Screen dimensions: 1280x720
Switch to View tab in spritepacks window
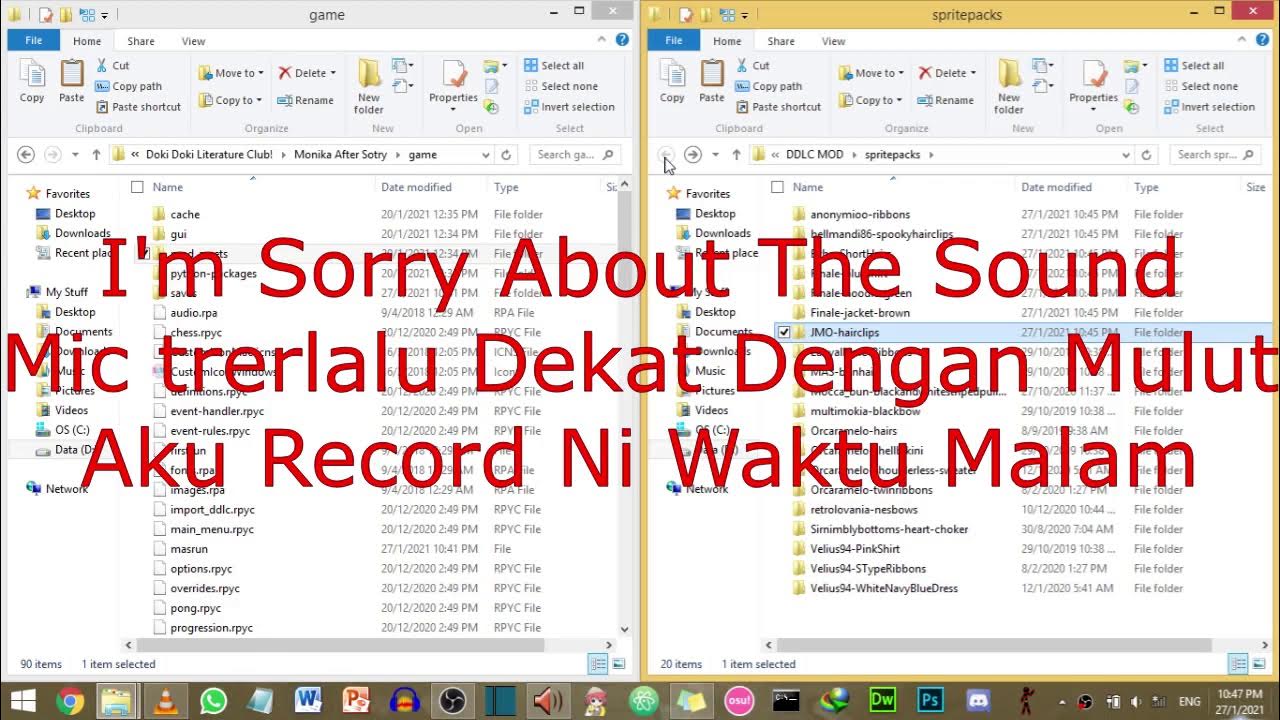833,41
